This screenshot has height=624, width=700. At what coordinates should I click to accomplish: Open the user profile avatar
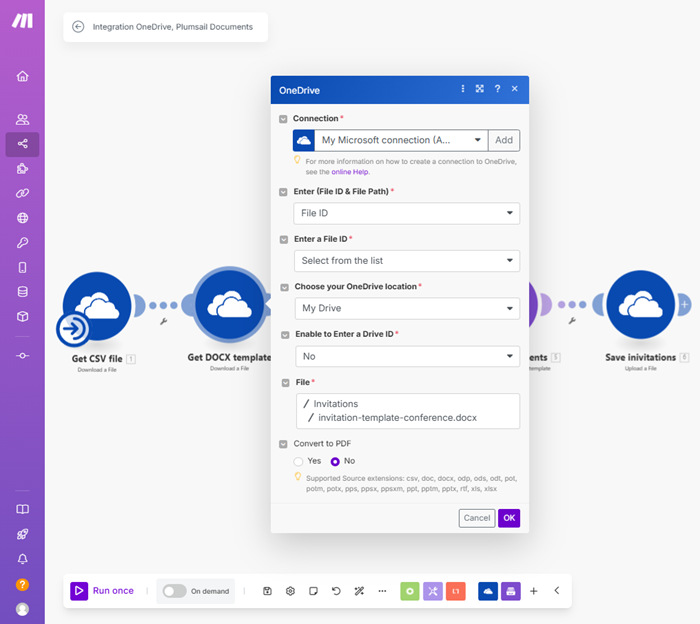[x=22, y=609]
